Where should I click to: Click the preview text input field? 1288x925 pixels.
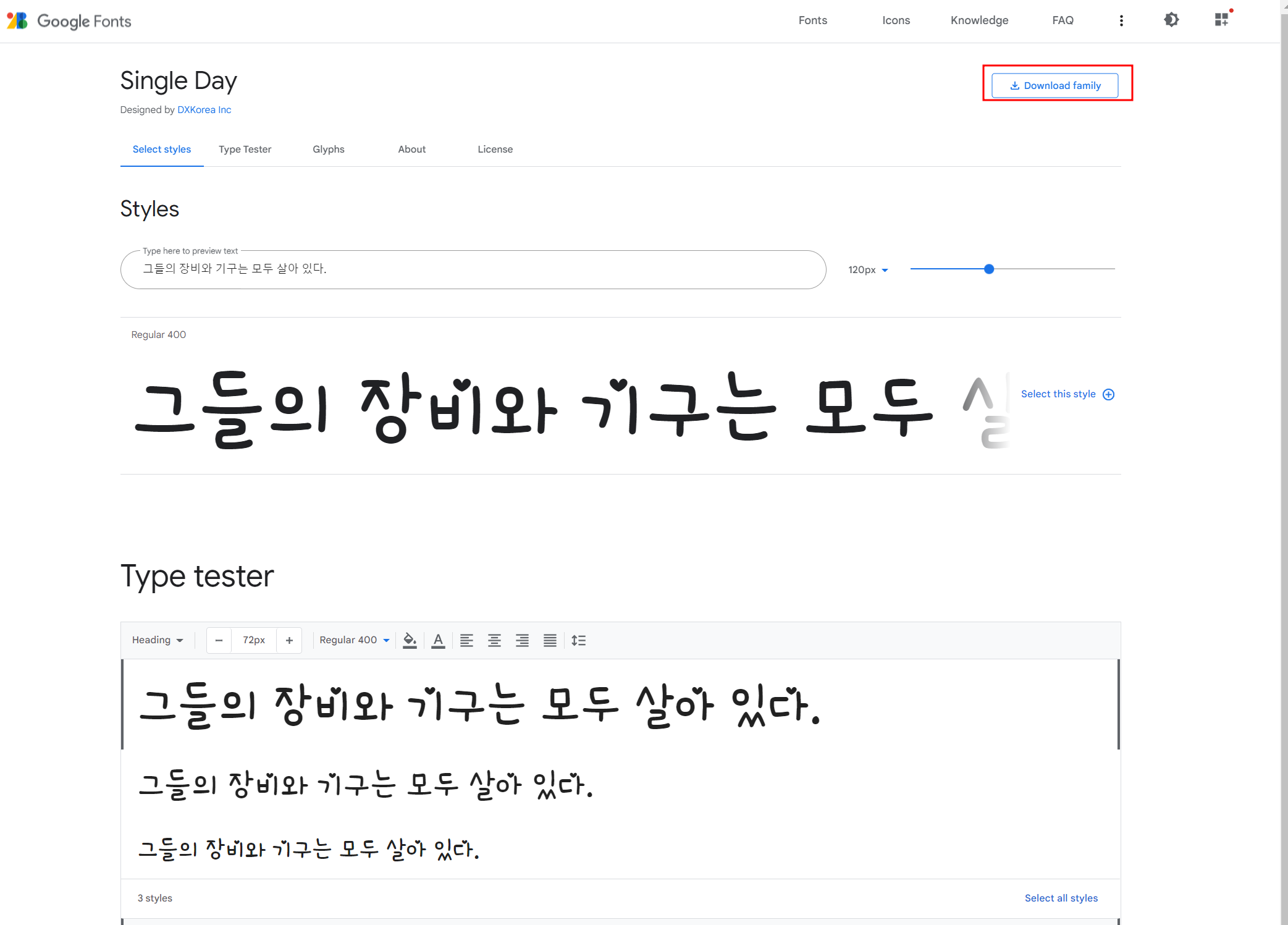[473, 269]
